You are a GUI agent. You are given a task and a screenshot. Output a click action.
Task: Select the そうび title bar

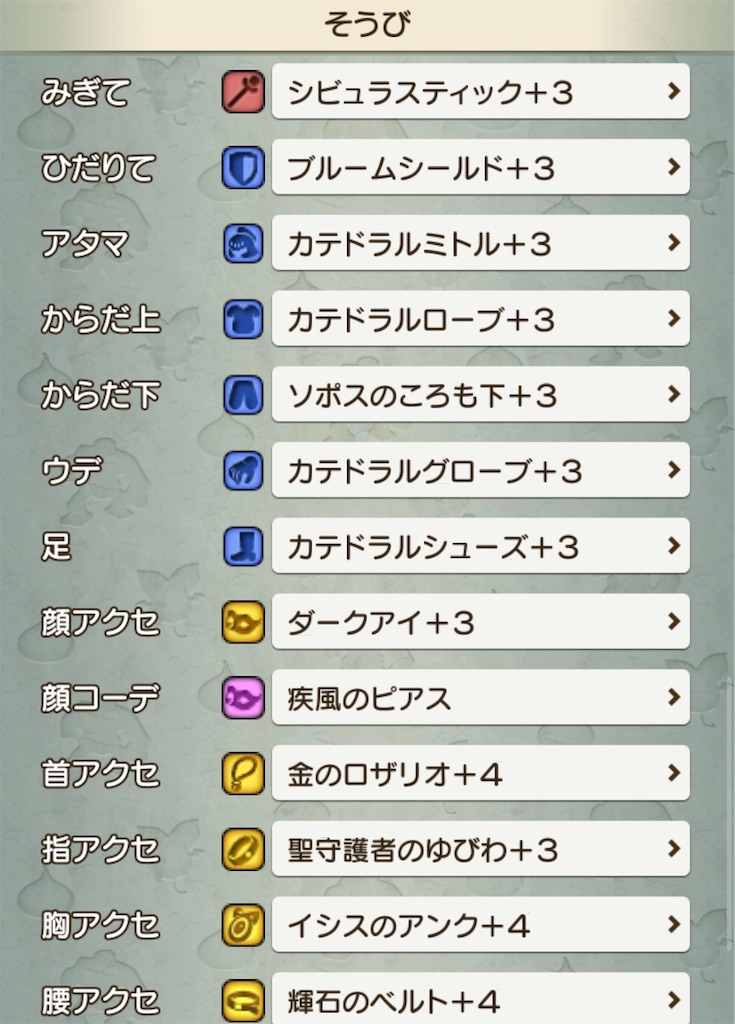pos(367,20)
